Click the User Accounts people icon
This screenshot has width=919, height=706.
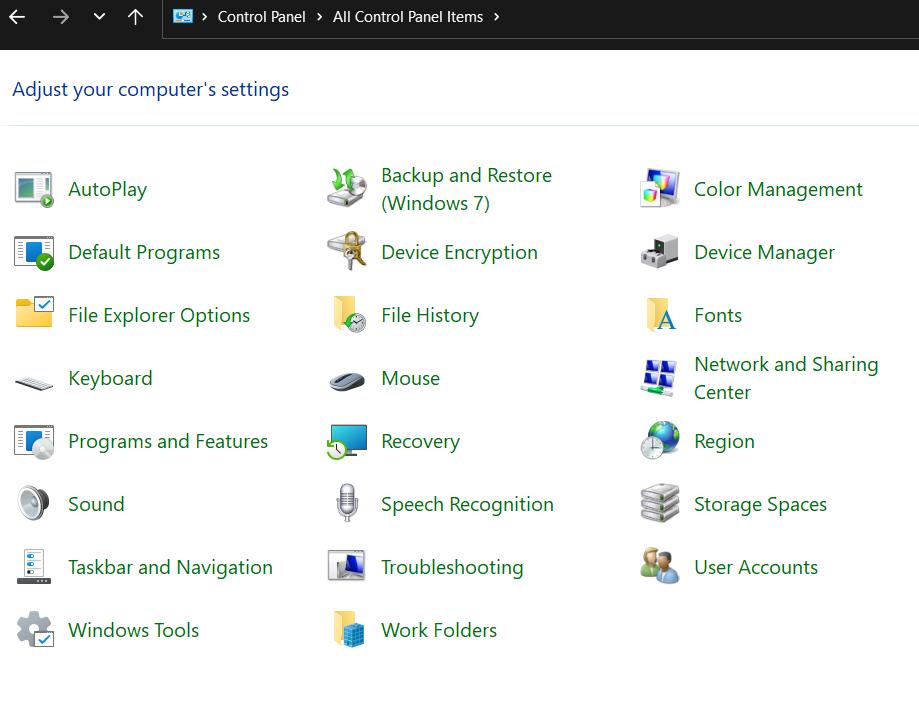point(660,565)
